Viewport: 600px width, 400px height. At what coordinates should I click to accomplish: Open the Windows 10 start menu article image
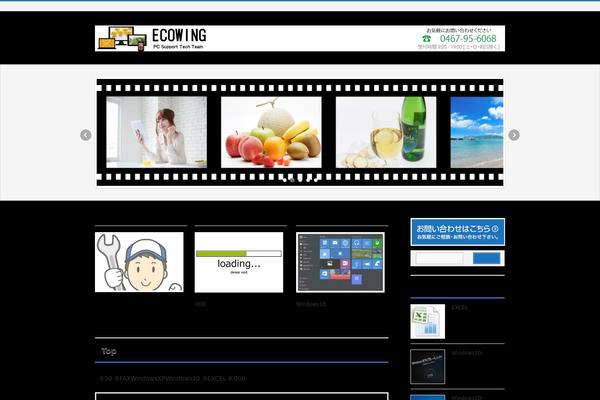click(340, 262)
